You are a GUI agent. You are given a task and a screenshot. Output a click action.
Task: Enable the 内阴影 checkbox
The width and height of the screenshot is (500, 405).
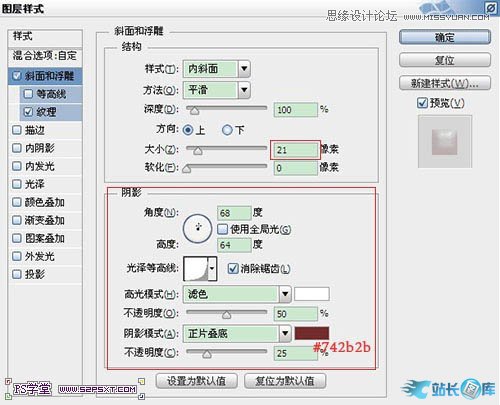coord(17,148)
